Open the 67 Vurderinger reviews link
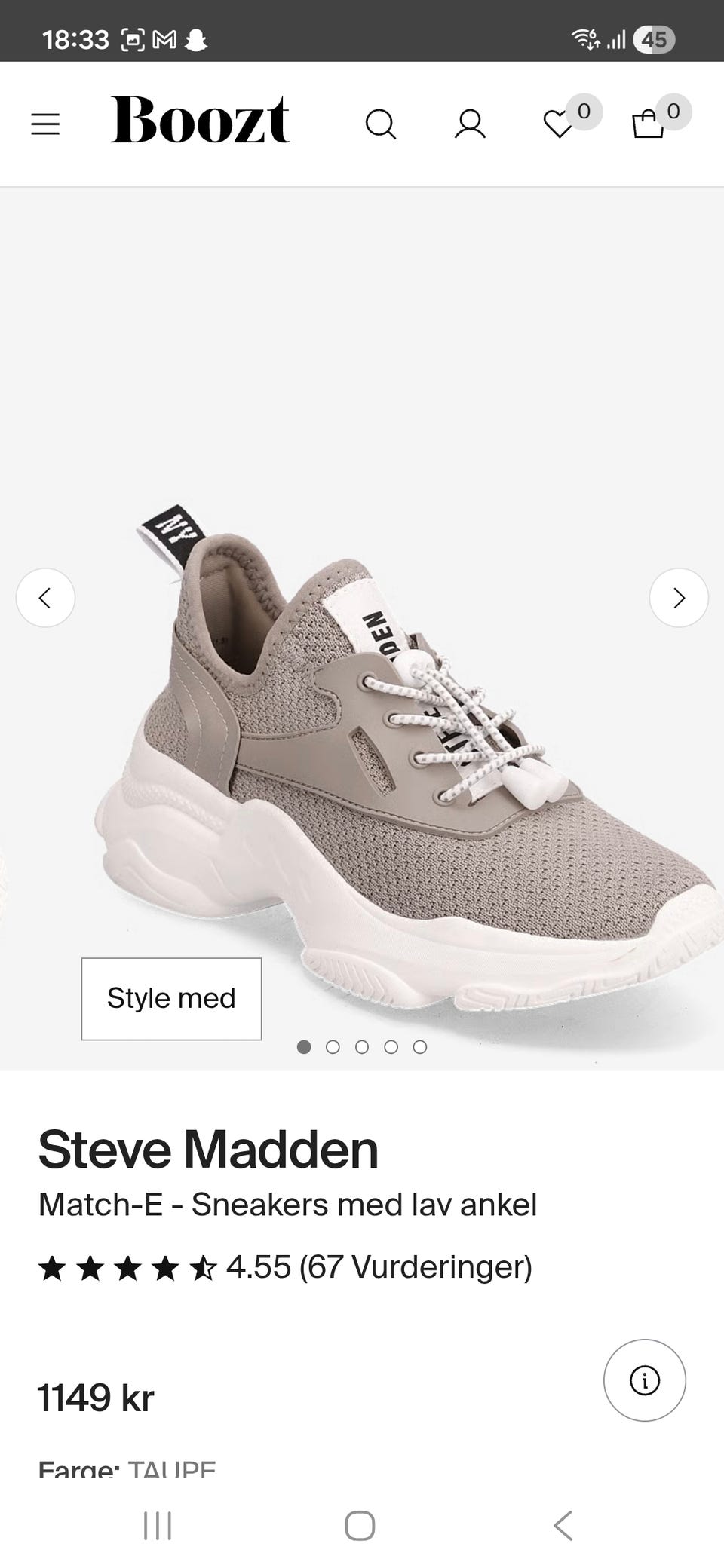This screenshot has height=1568, width=724. pyautogui.click(x=416, y=1267)
